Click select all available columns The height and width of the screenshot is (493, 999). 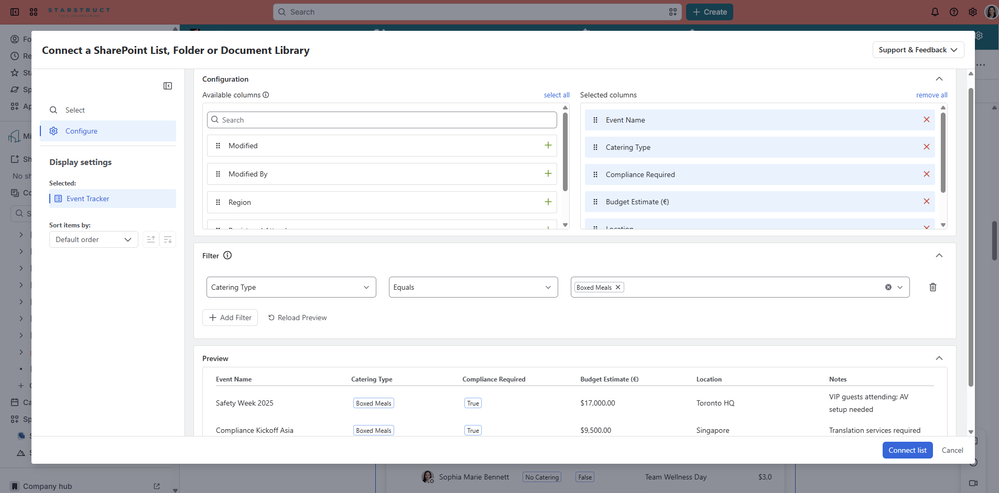tap(557, 95)
